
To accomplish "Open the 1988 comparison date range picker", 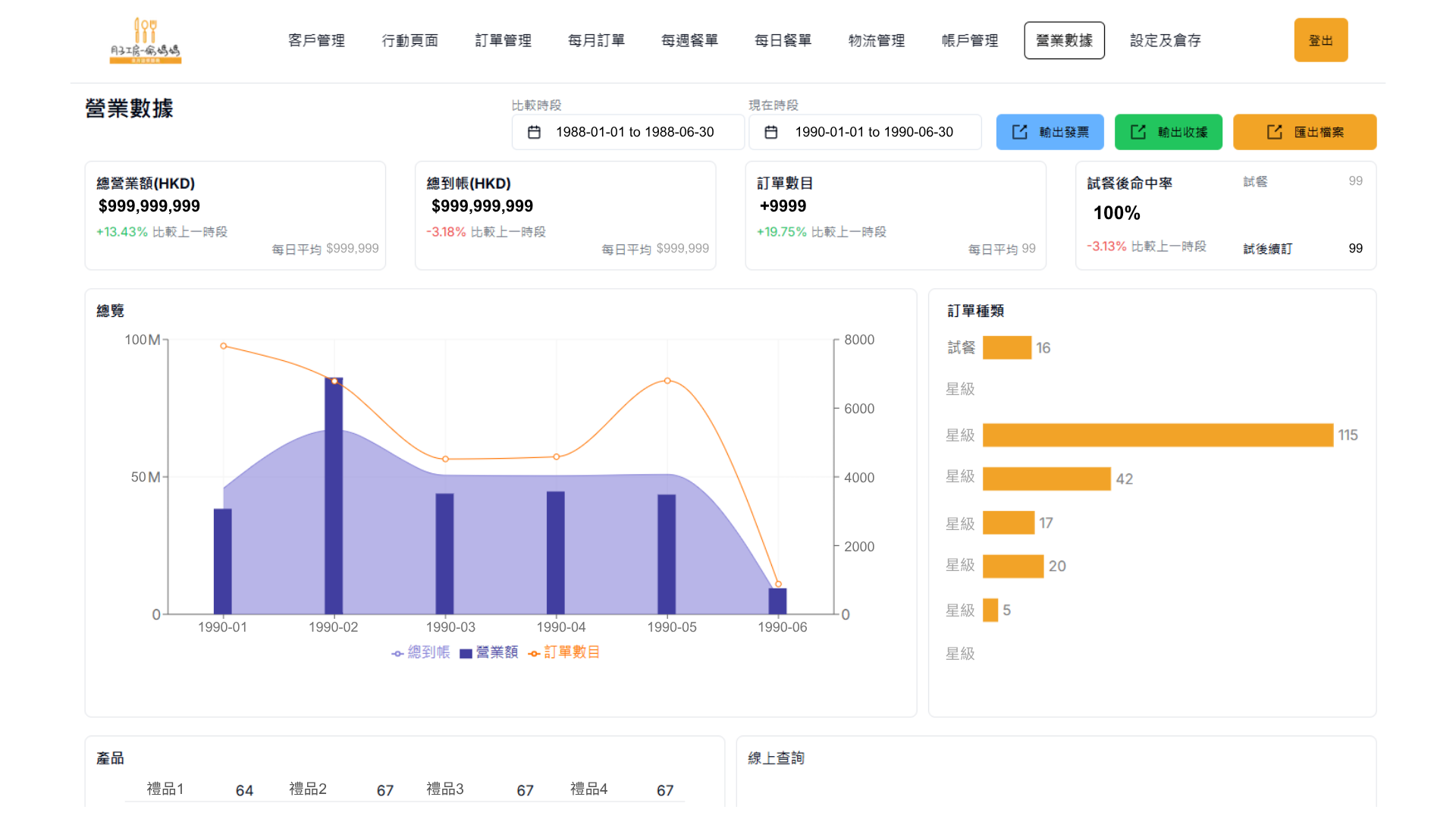I will 634,132.
